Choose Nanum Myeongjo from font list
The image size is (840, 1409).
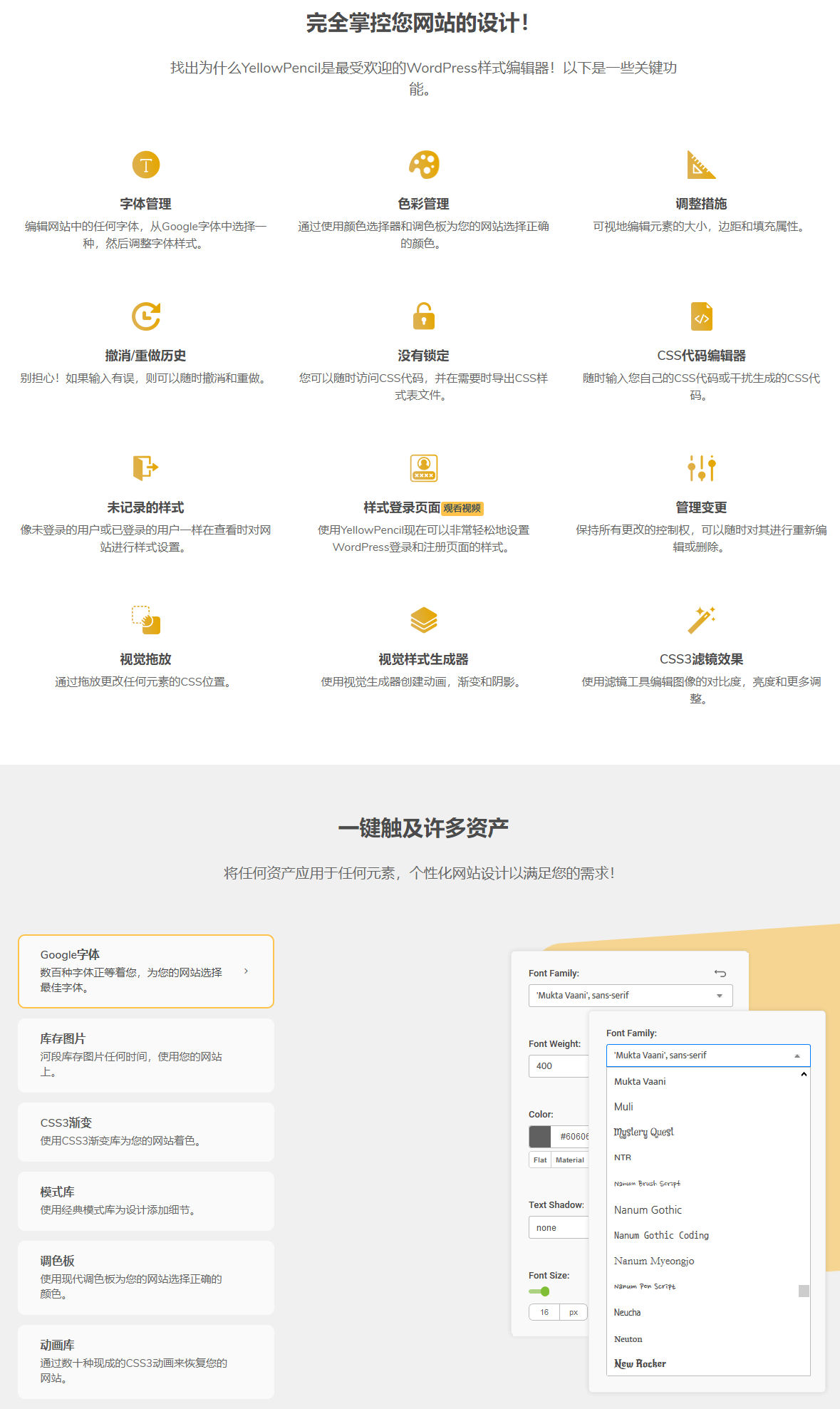click(x=654, y=1261)
